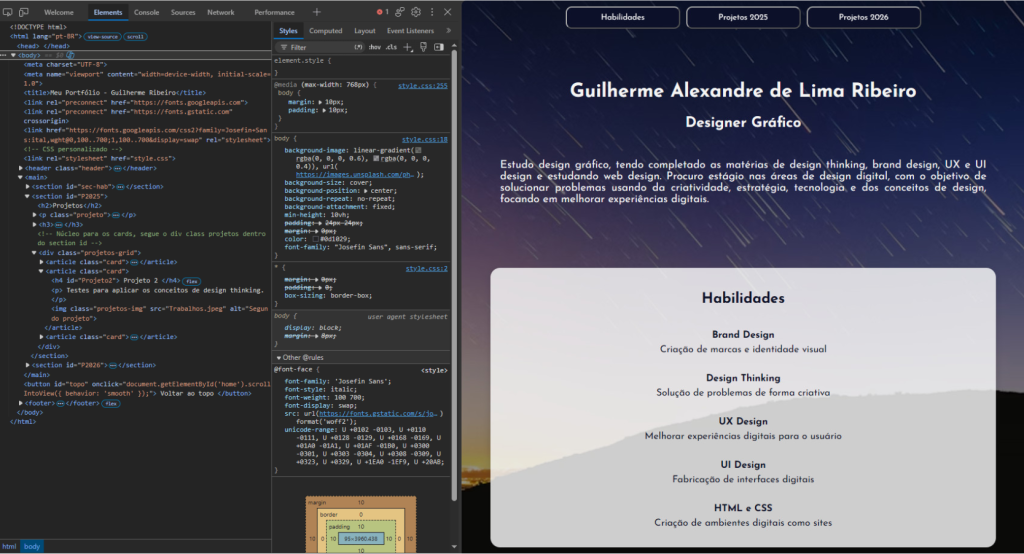Click the flex badge beside Projeto2 h4
The width and height of the screenshot is (1024, 554).
point(191,281)
